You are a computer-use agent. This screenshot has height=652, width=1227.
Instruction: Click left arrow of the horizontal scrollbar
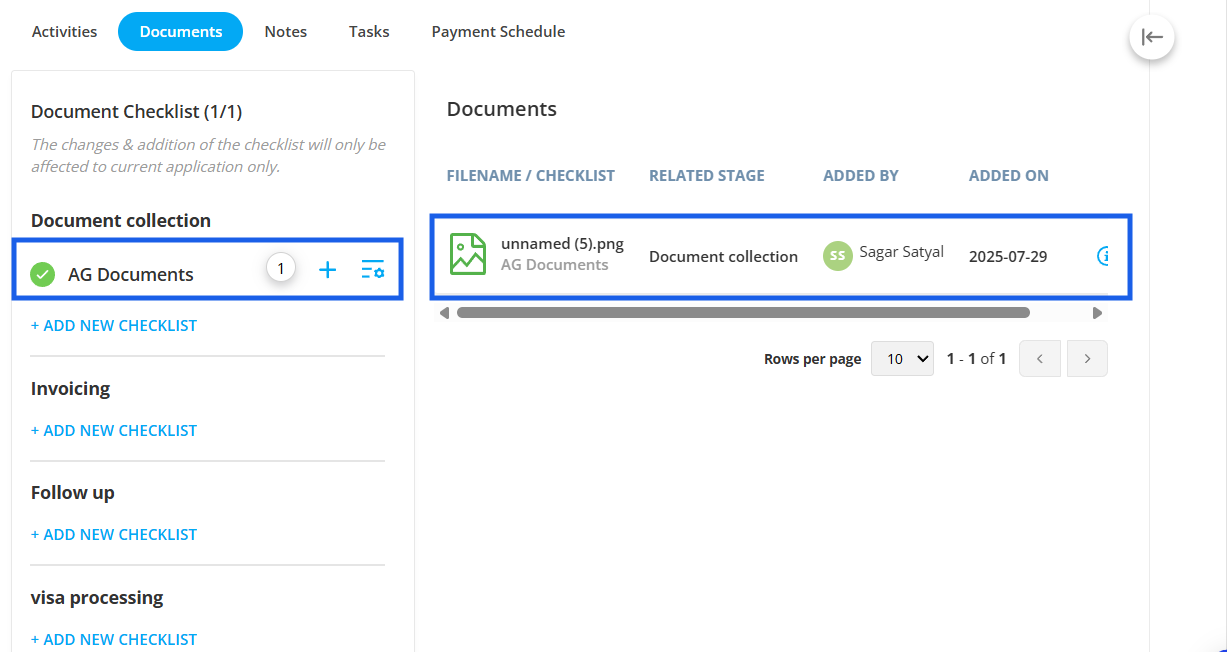click(x=445, y=313)
